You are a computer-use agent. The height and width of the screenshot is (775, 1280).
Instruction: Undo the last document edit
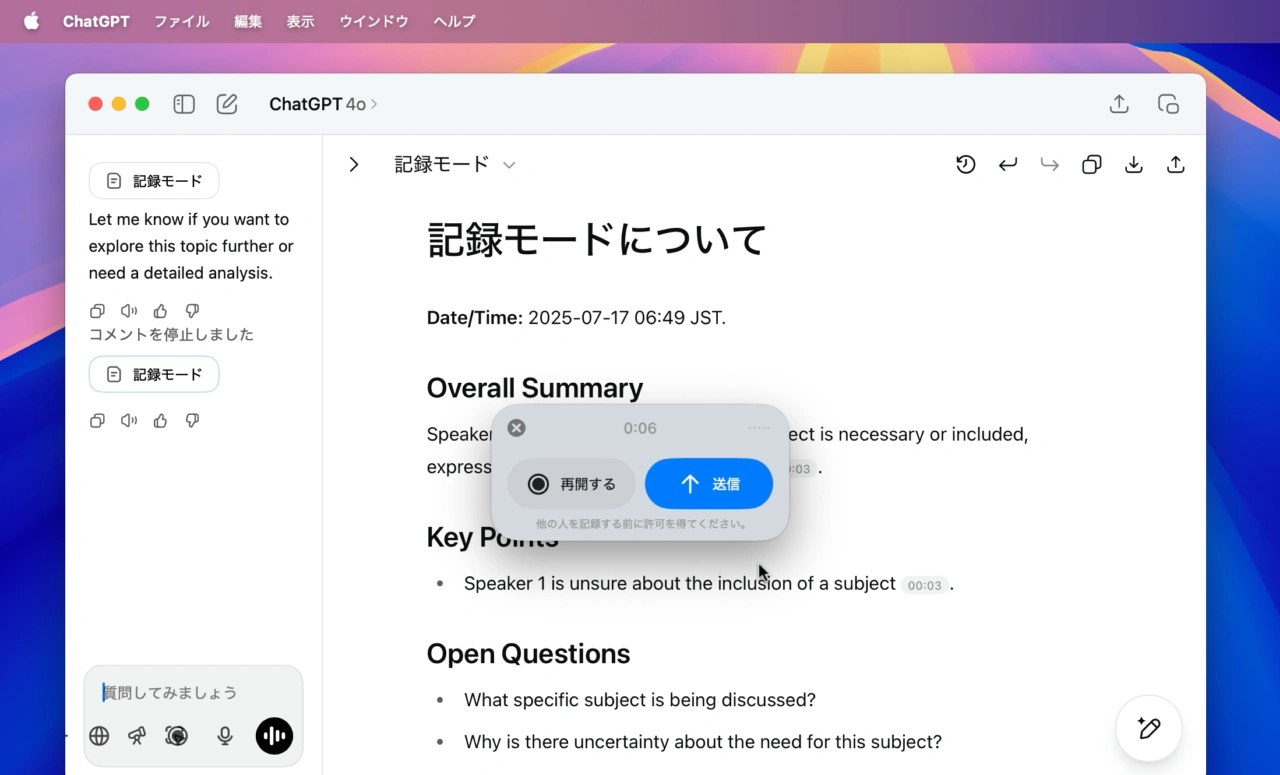[1007, 164]
